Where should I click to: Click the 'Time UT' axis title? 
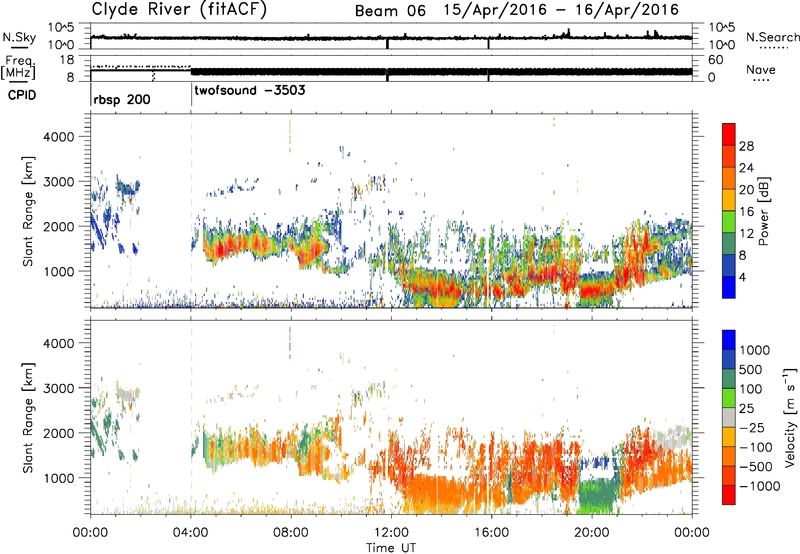[x=391, y=548]
